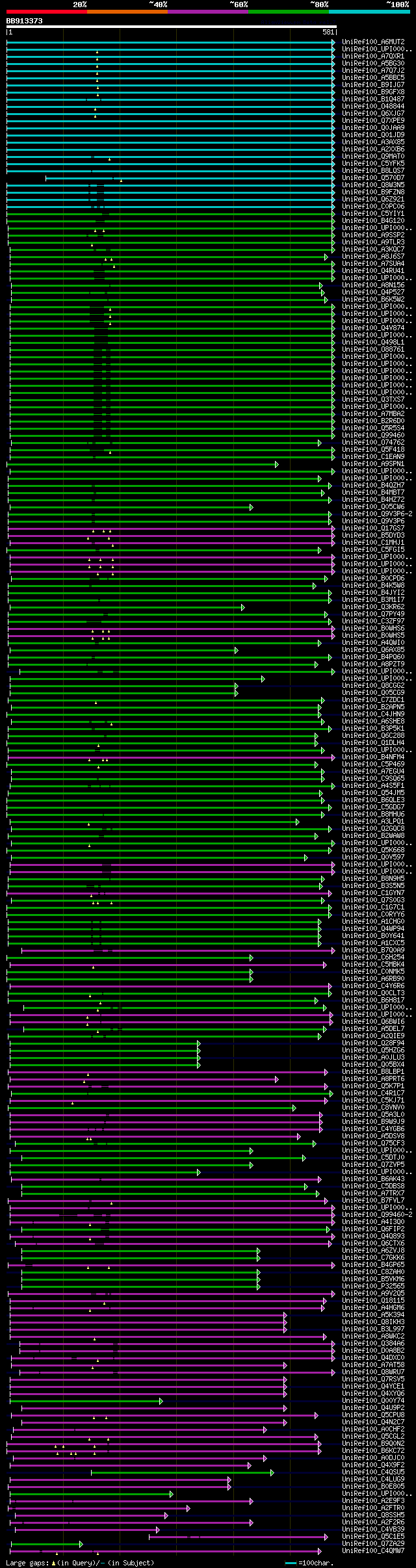The height and width of the screenshot is (1568, 416).
Task: Click the Large gaps legend text
Action: (x=80, y=1563)
